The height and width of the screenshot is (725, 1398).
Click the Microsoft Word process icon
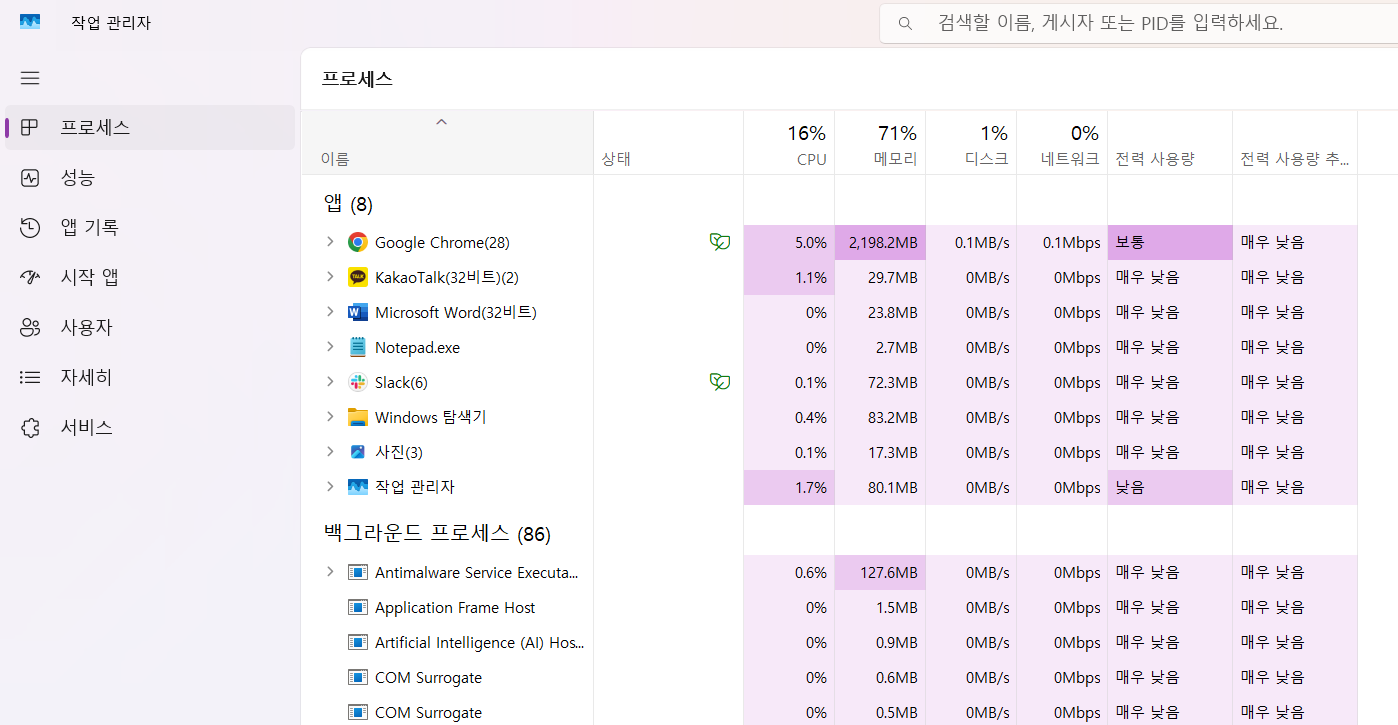click(358, 312)
